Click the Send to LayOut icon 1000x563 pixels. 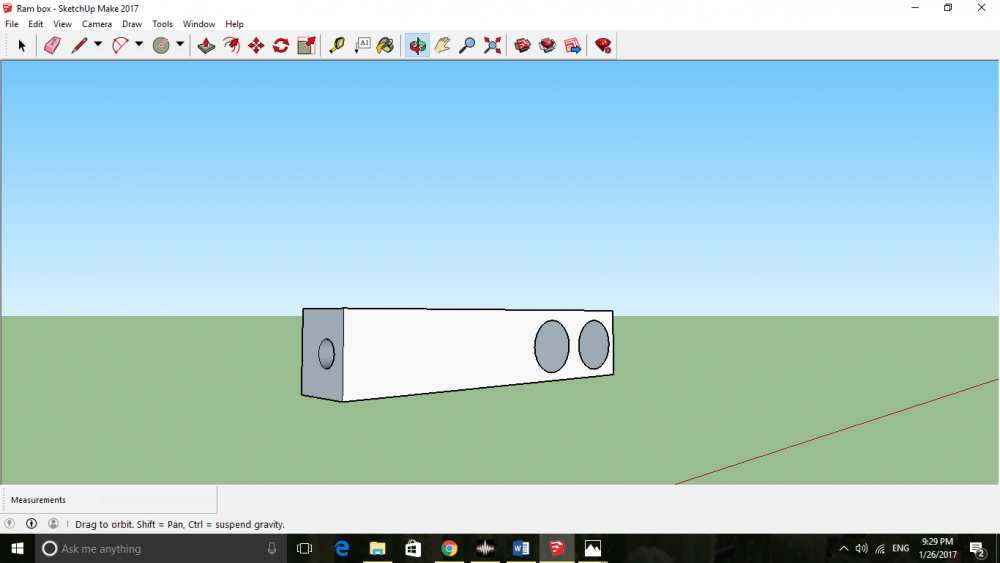(572, 45)
